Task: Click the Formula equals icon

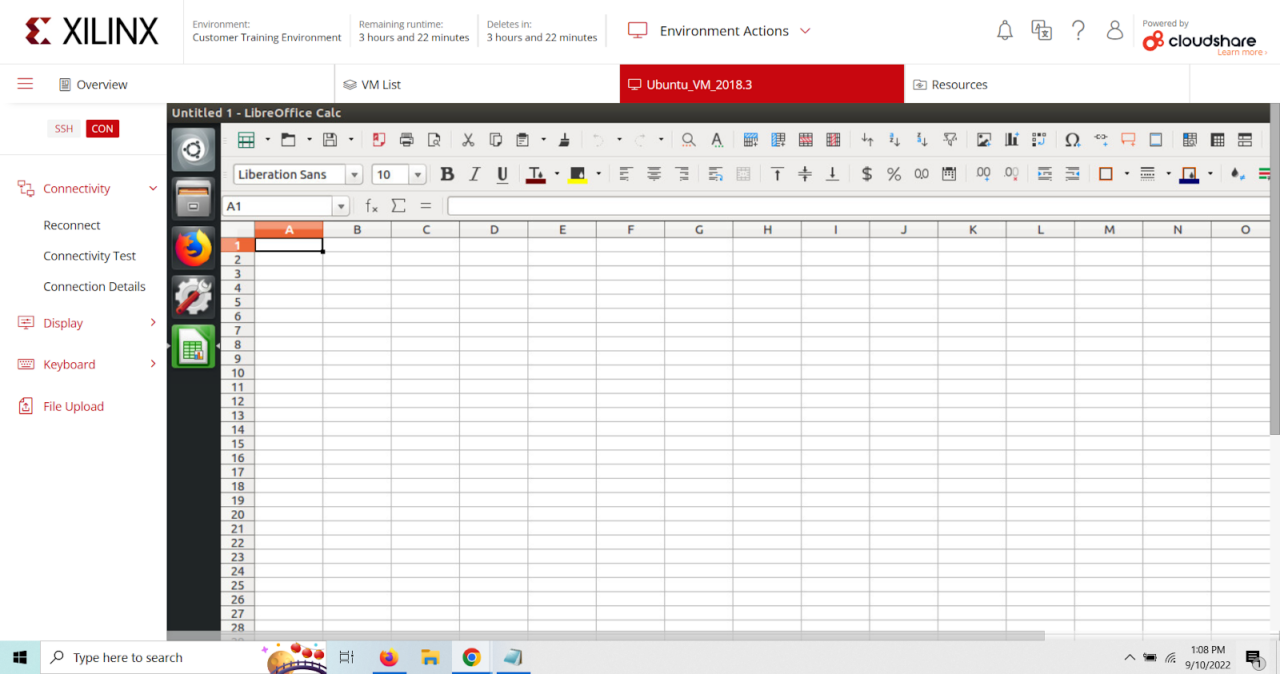Action: [425, 206]
